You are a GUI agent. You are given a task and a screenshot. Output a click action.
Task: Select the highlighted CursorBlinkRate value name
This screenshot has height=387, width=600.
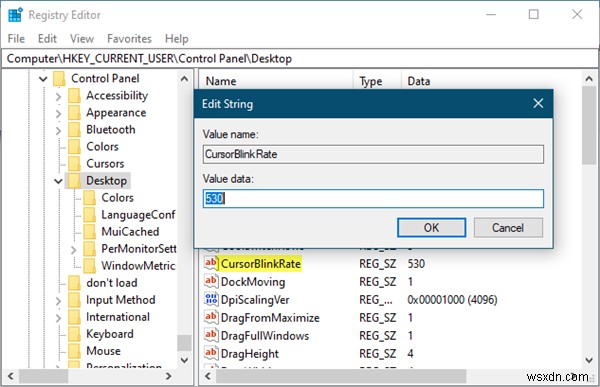pos(261,264)
